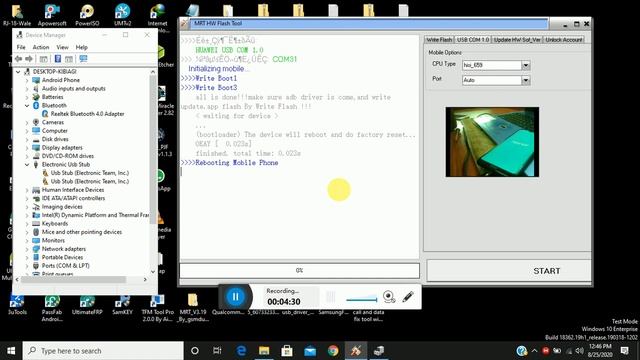
Task: Expand Android Phone node
Action: 27,80
